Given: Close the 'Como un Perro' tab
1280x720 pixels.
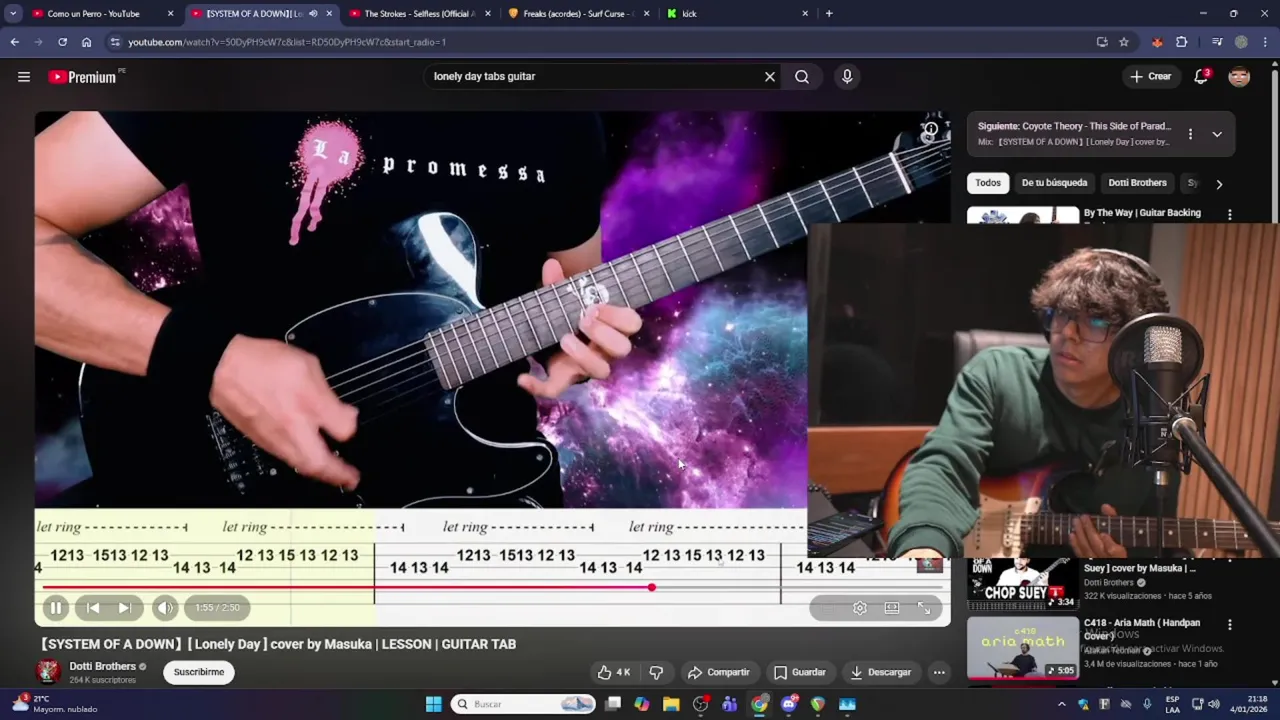Looking at the screenshot, I should (x=170, y=14).
